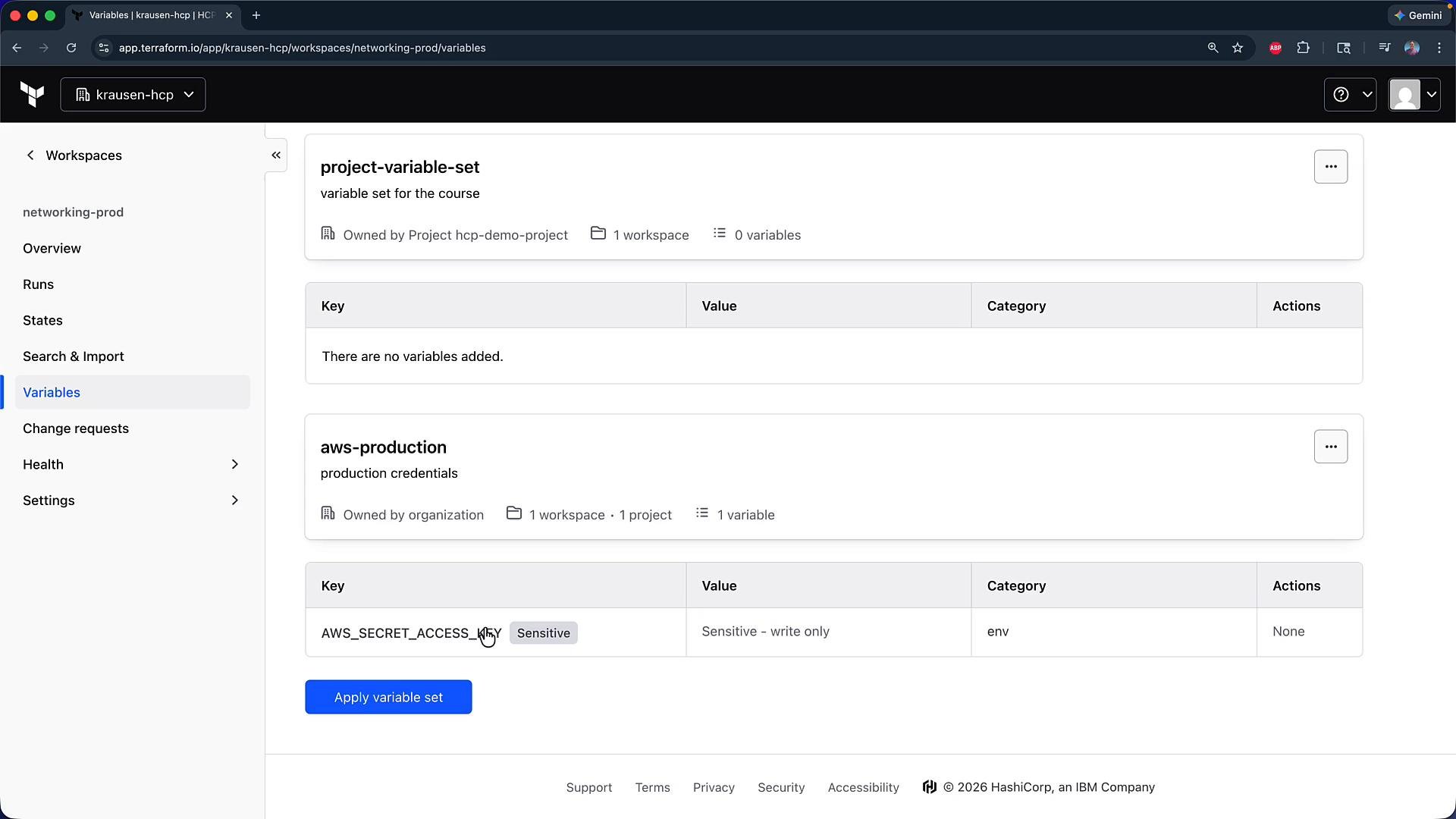Click AWS_SECRET_ACCESS_KEY variable key
This screenshot has width=1456, height=819.
pos(411,633)
